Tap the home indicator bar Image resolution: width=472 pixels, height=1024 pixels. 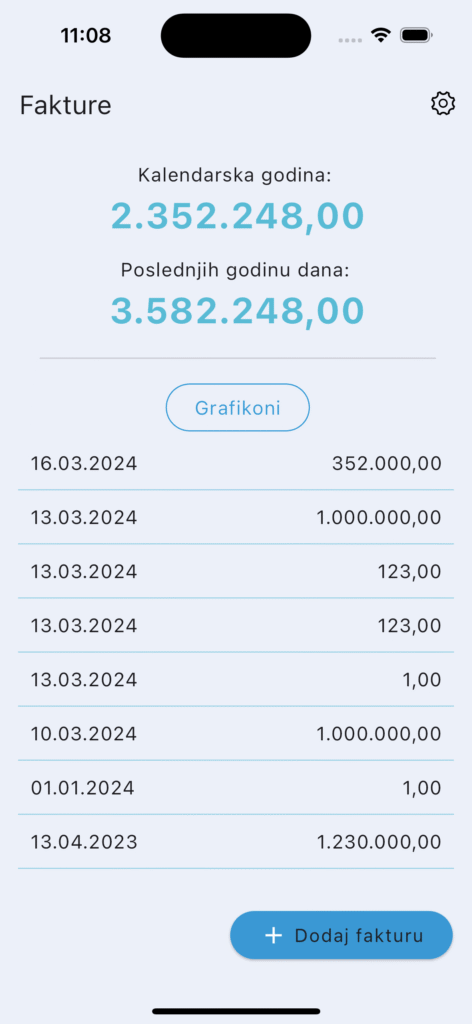click(x=236, y=1011)
